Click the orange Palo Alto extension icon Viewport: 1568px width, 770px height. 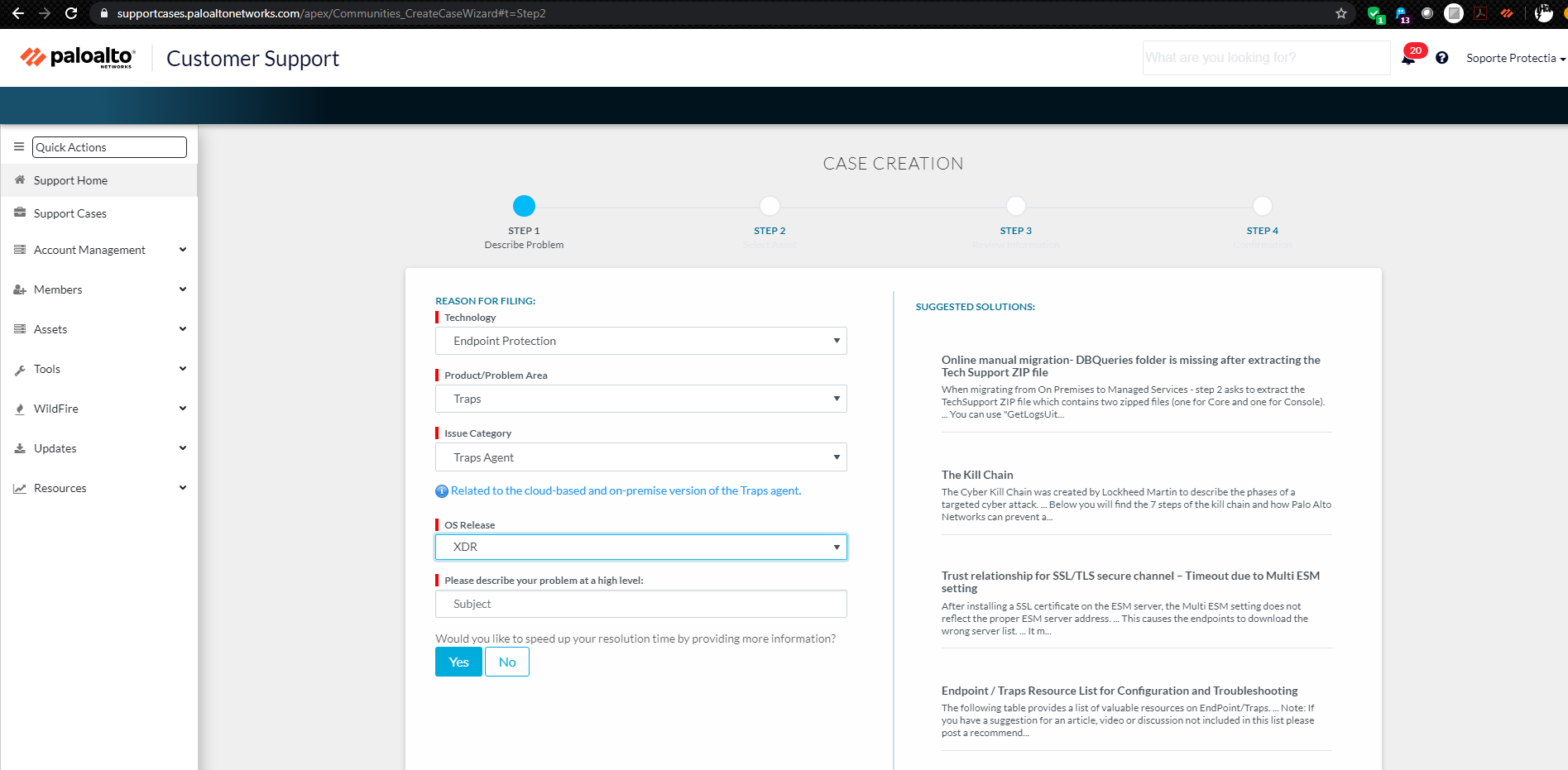1507,13
